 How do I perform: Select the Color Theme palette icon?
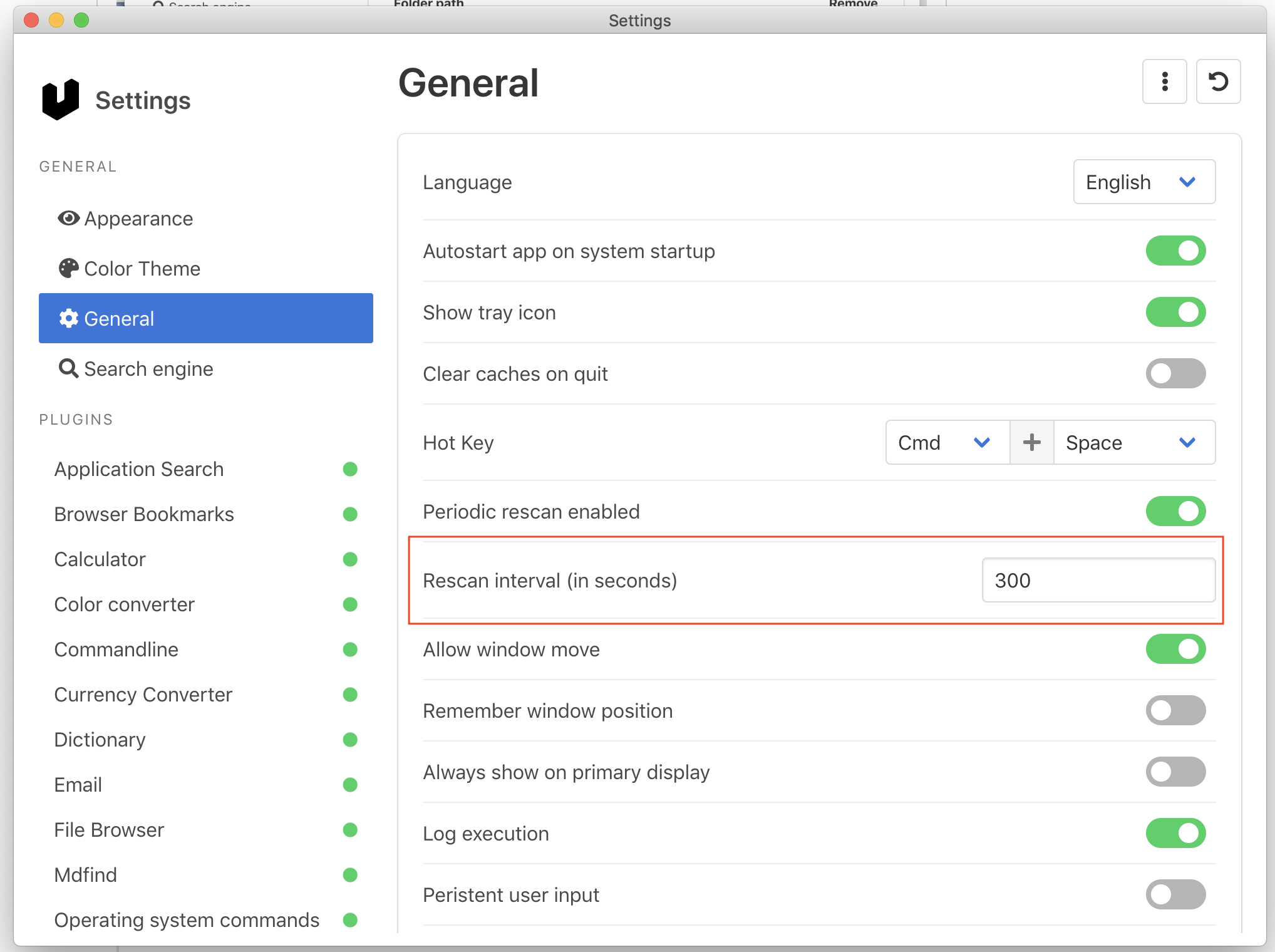pyautogui.click(x=68, y=268)
